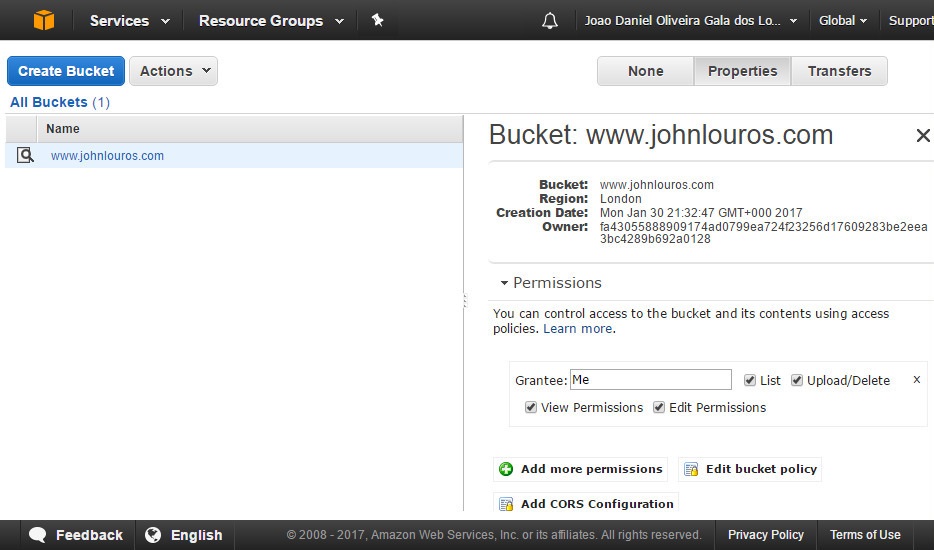Open the Terms of Use link
Screen dimensions: 934x550
tap(865, 535)
